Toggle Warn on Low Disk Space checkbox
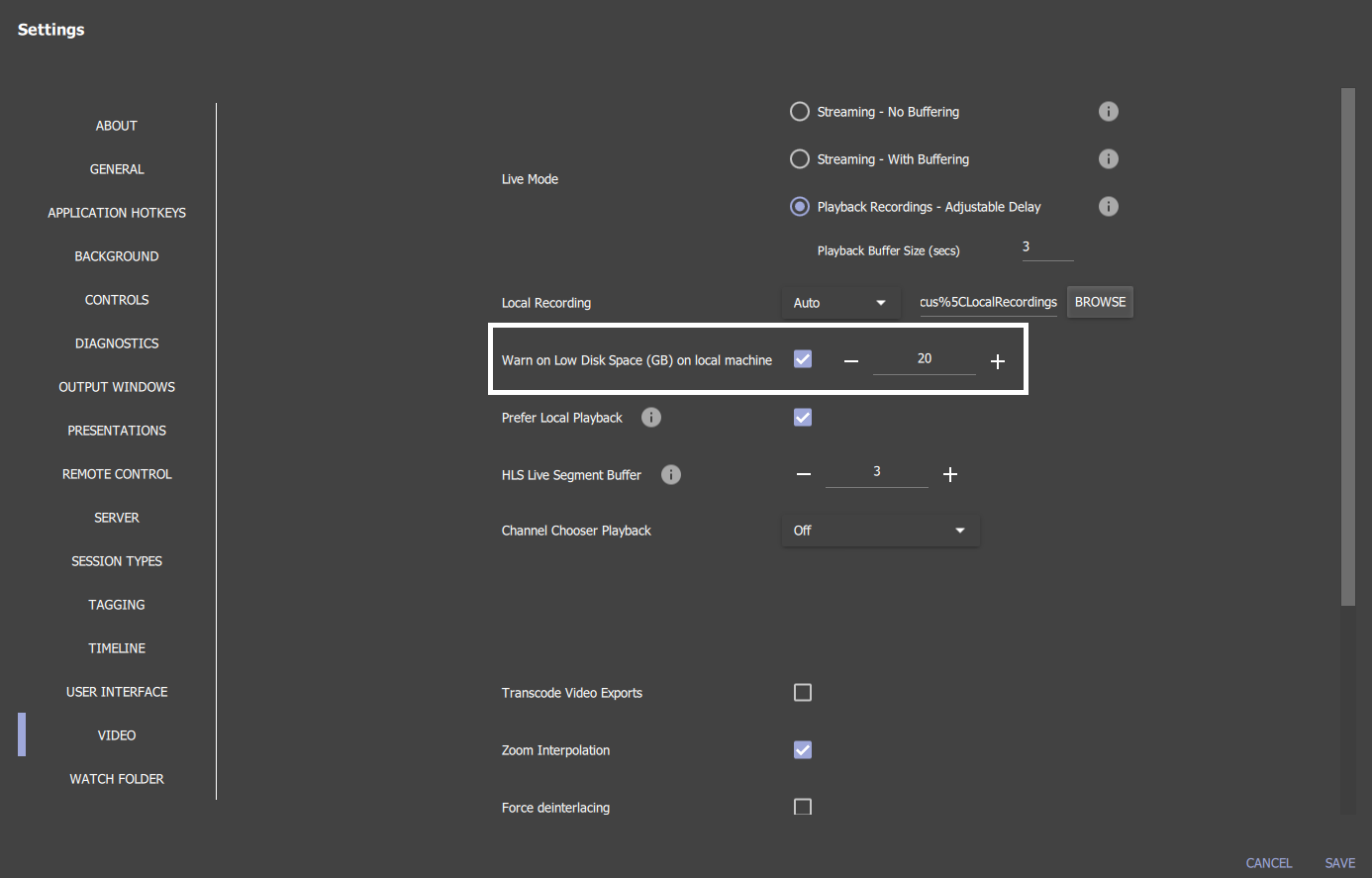1372x878 pixels. 803,359
